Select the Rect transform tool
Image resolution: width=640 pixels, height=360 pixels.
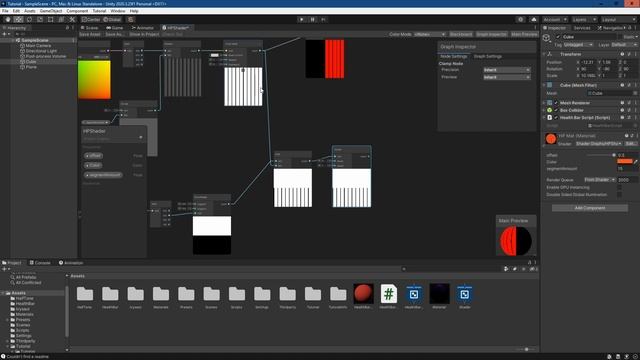[51, 19]
